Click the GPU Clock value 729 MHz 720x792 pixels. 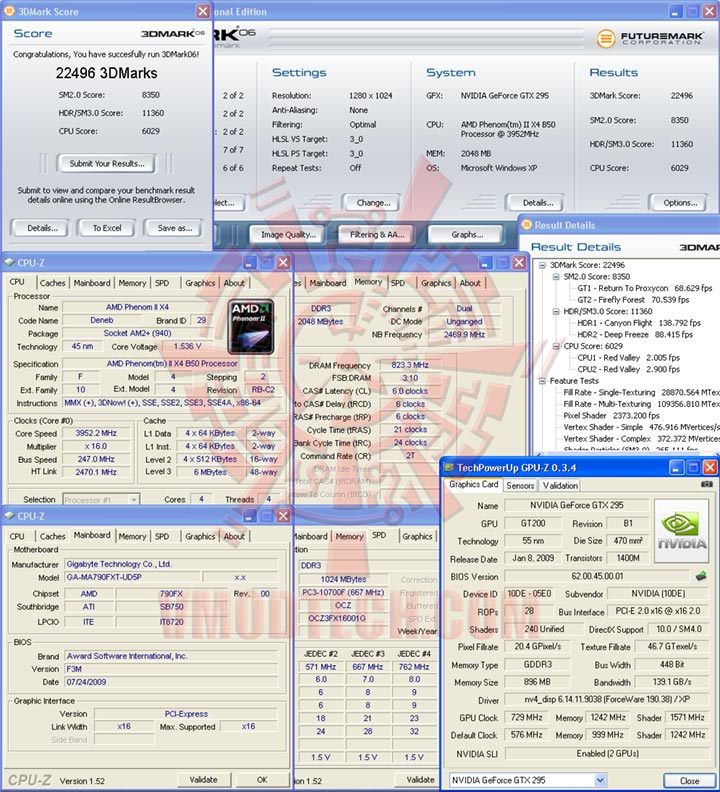[526, 717]
